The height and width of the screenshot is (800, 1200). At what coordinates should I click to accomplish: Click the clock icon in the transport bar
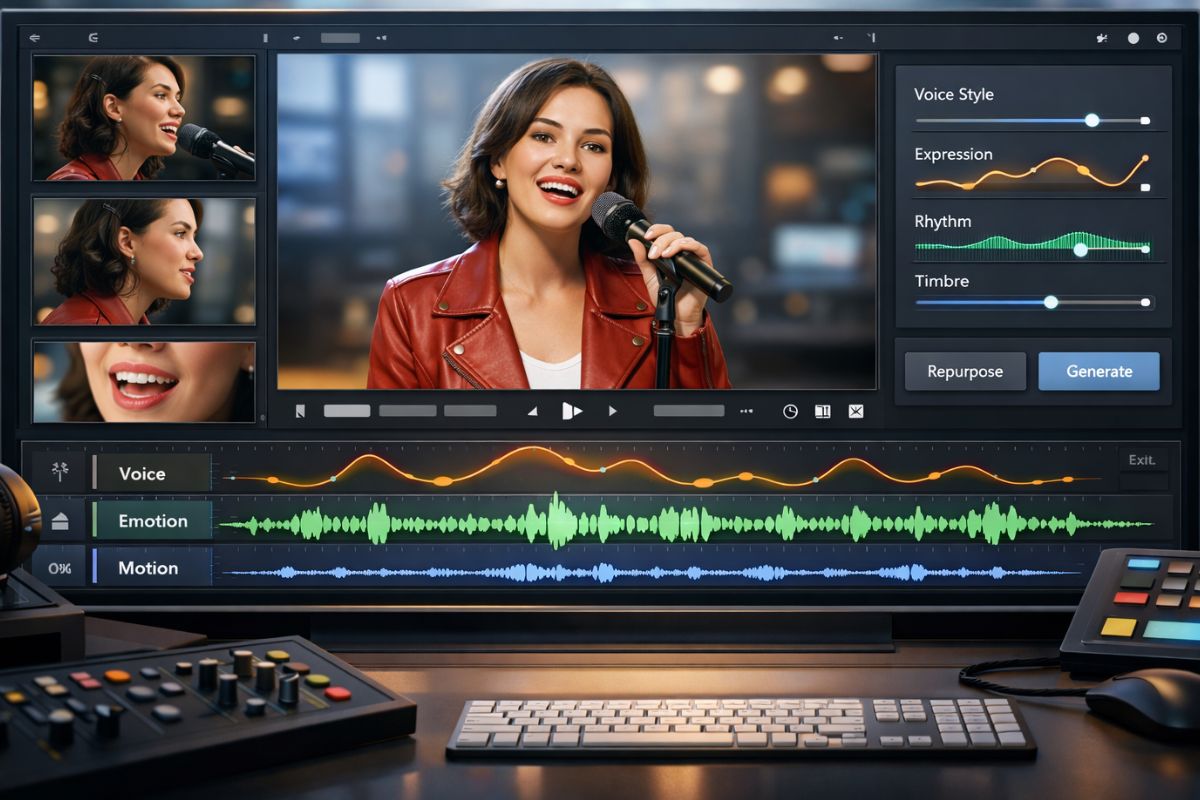tap(791, 410)
